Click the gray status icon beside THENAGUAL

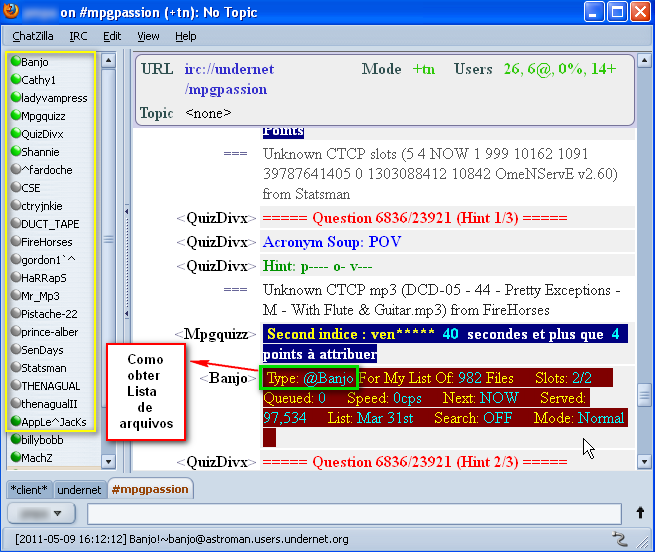tap(16, 385)
